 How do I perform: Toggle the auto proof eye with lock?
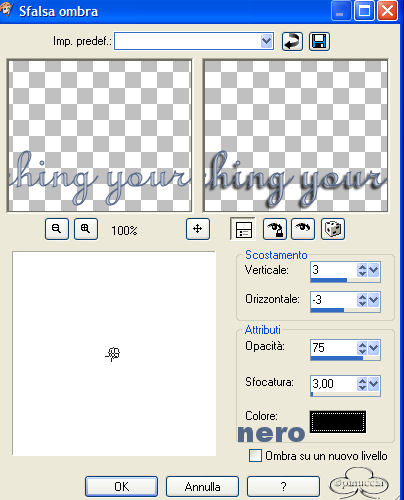(x=275, y=229)
